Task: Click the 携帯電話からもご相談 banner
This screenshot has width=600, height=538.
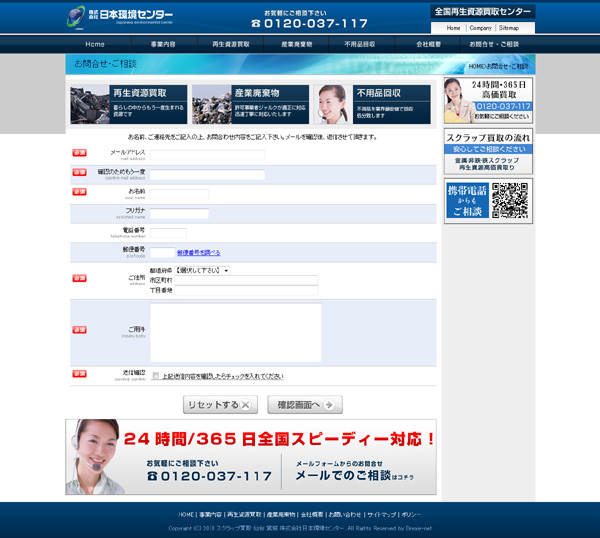Action: 467,201
